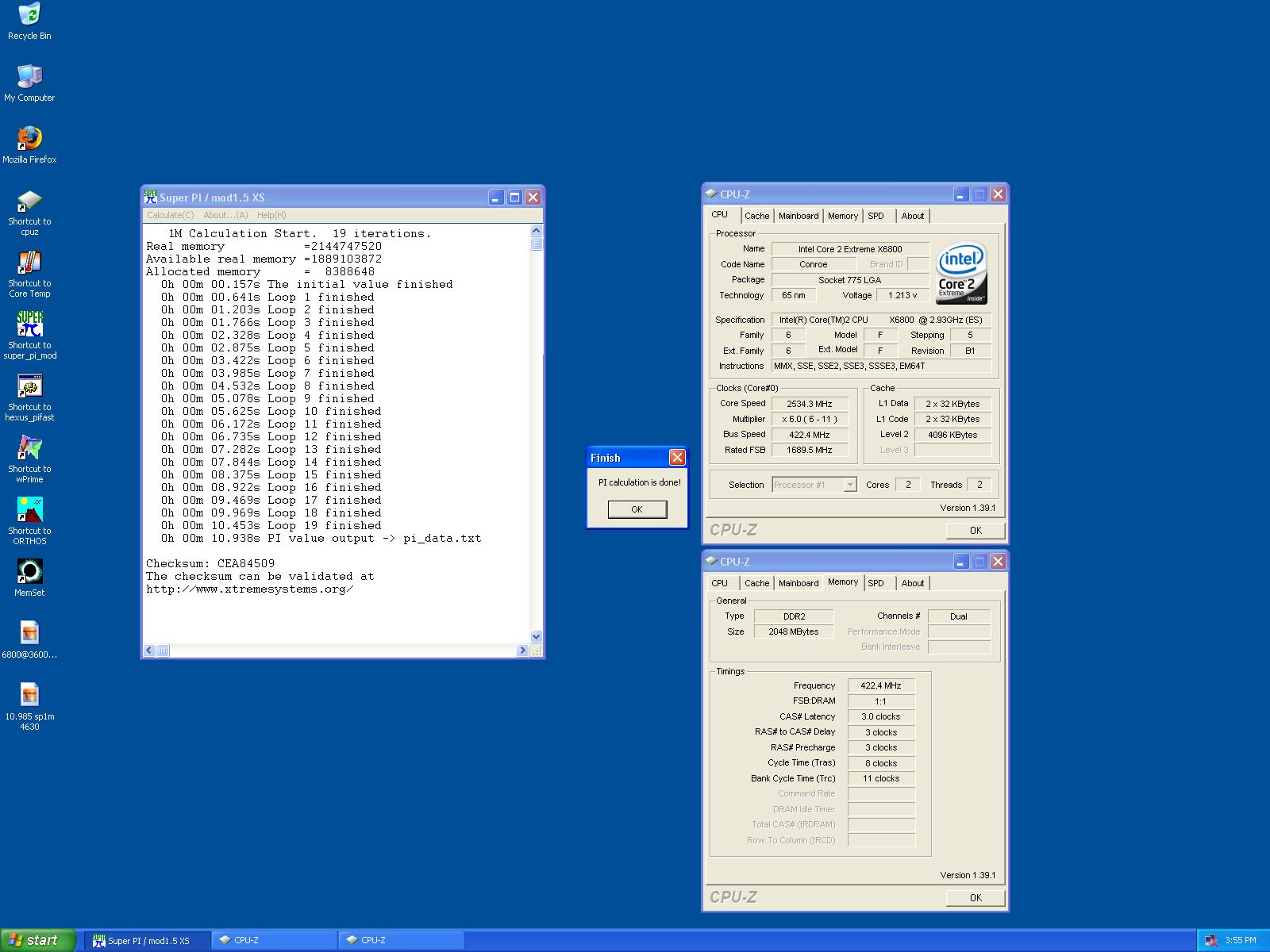Click the Frequency 422.4 MHz memory field

tap(881, 685)
